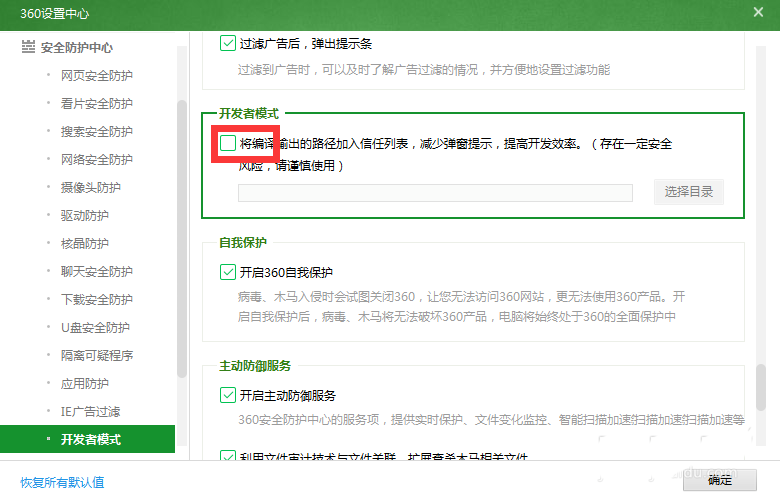Image resolution: width=780 pixels, height=500 pixels.
Task: Click the 主动防御服务 section title
Action: [255, 366]
